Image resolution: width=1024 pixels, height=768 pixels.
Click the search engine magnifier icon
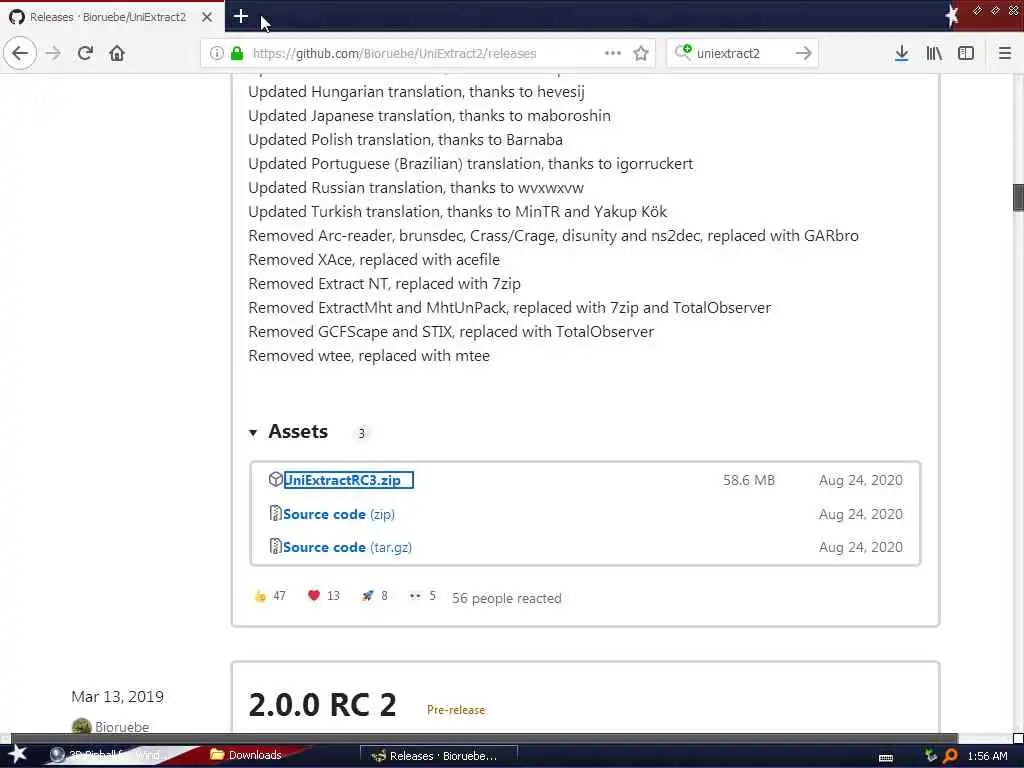682,52
